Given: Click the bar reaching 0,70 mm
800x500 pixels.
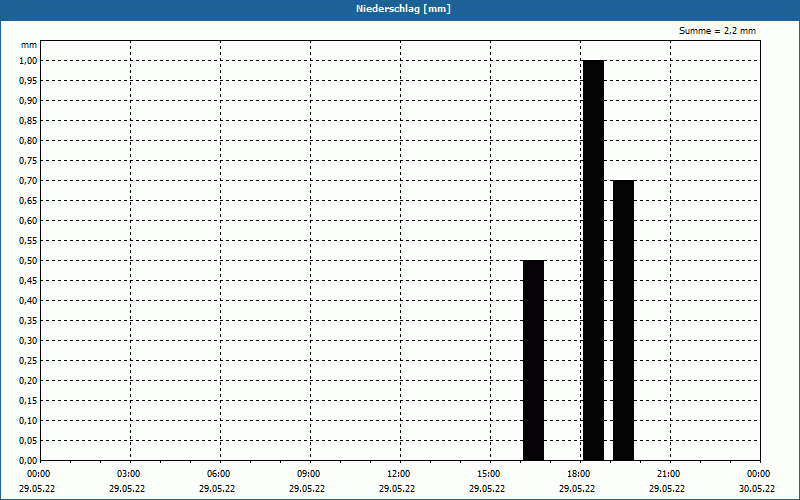Looking at the screenshot, I should 623,320.
